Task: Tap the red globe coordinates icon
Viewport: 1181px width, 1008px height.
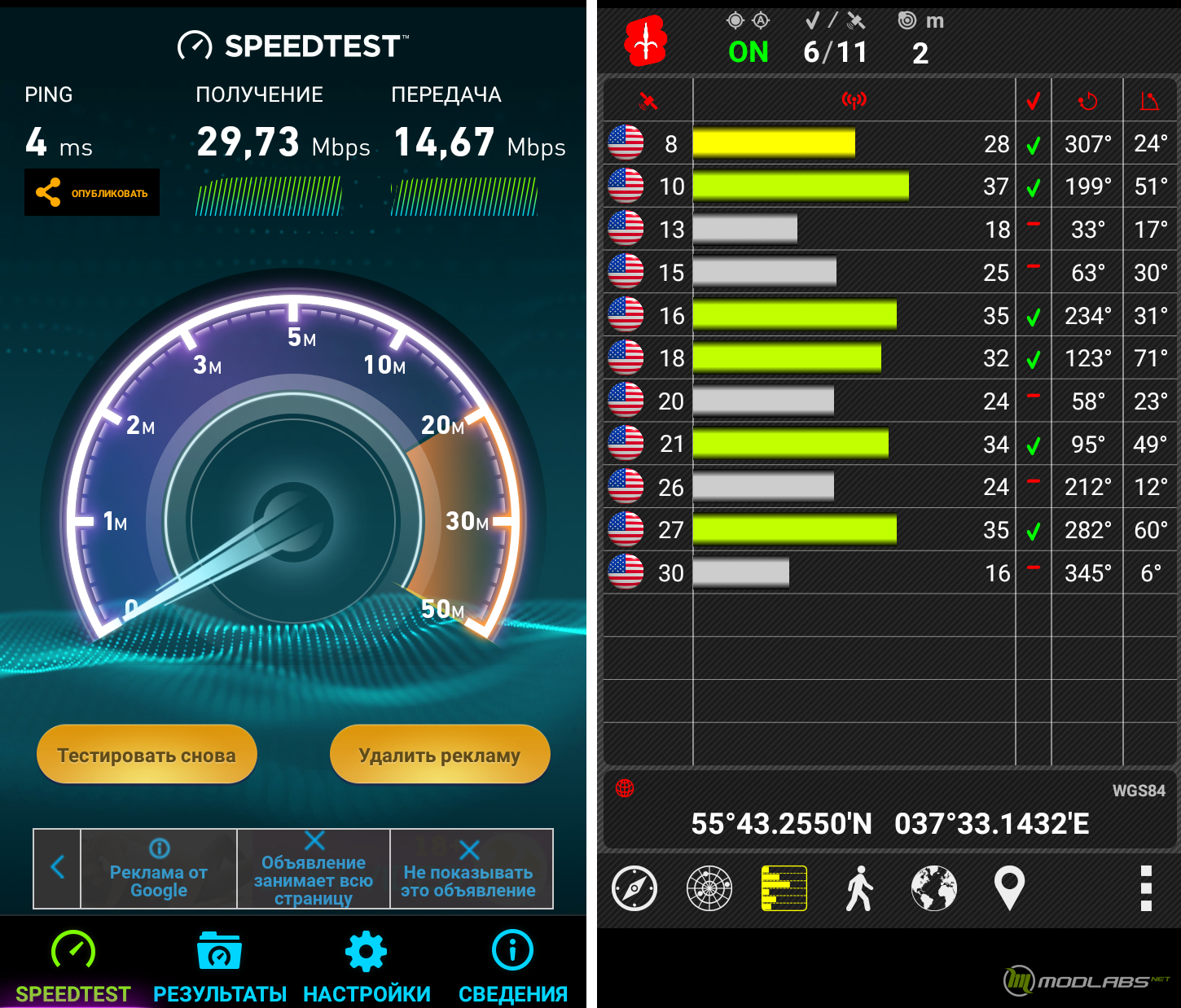Action: click(x=625, y=788)
